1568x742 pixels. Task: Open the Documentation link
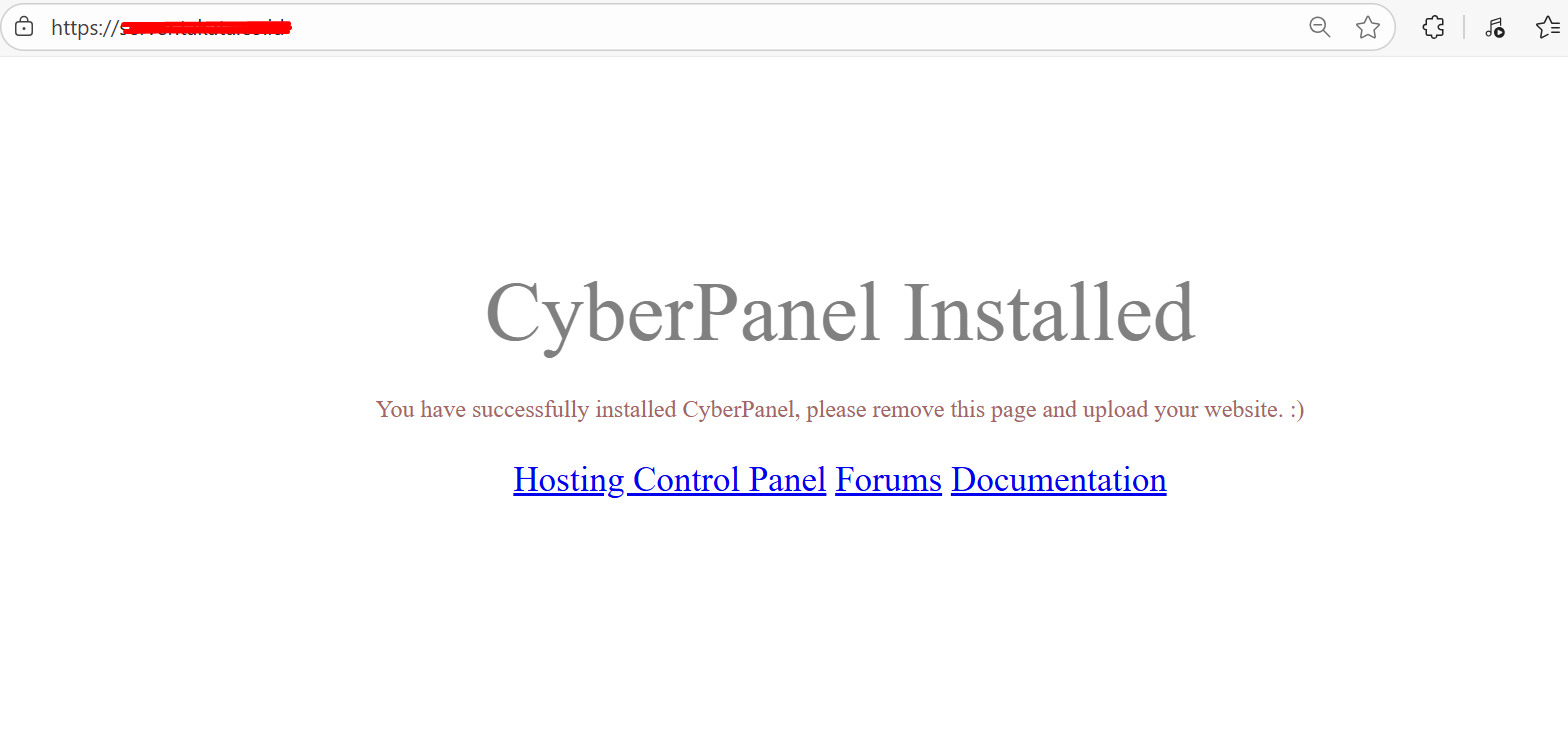point(1058,480)
